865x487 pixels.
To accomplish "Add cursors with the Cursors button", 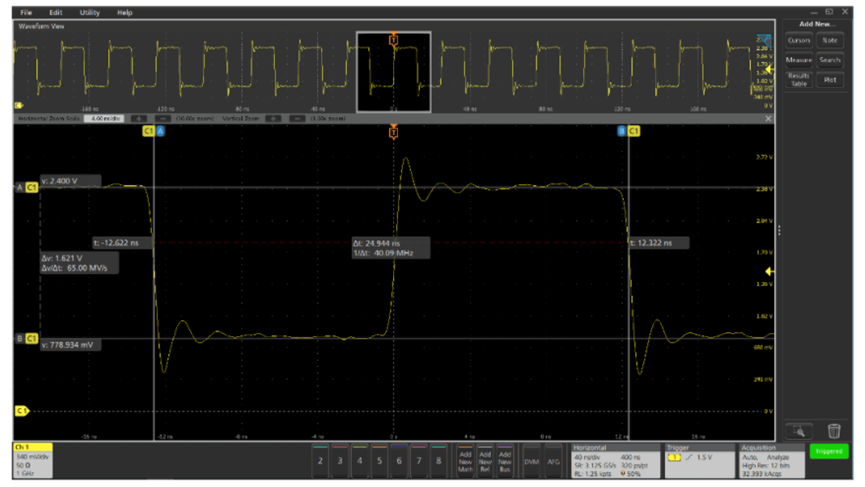I will [x=798, y=40].
